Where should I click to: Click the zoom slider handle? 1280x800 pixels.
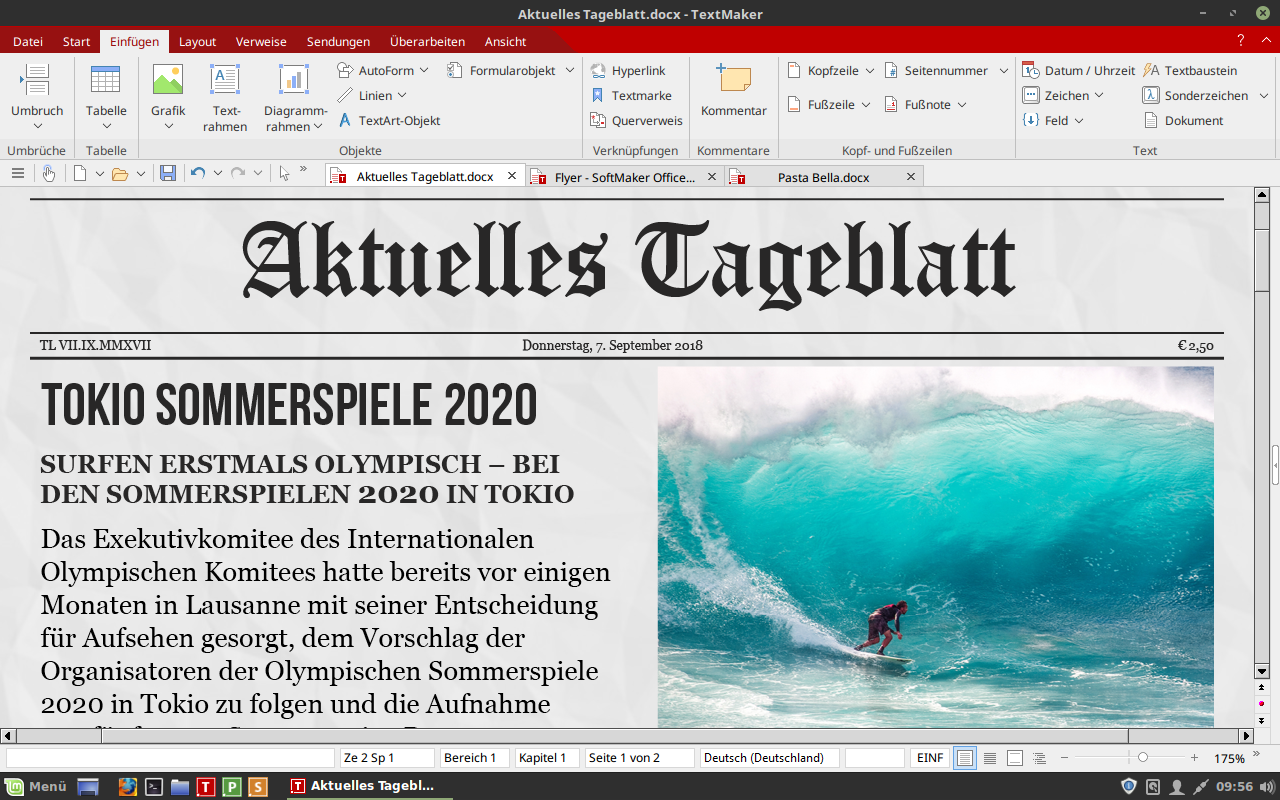coord(1143,758)
